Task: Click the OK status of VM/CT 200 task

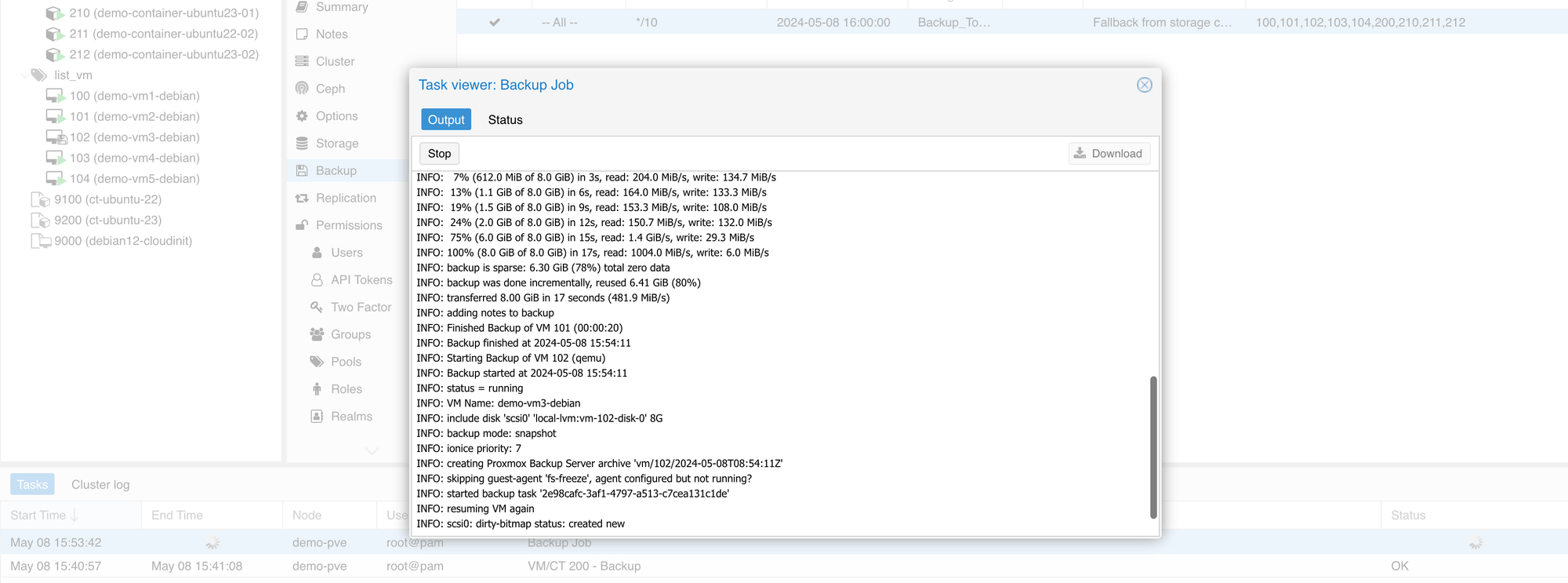Action: [1399, 567]
